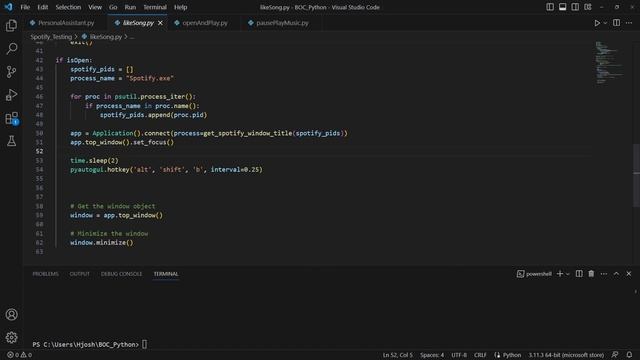Open the Terminal menu
Viewport: 640px width, 360px height.
click(x=155, y=7)
